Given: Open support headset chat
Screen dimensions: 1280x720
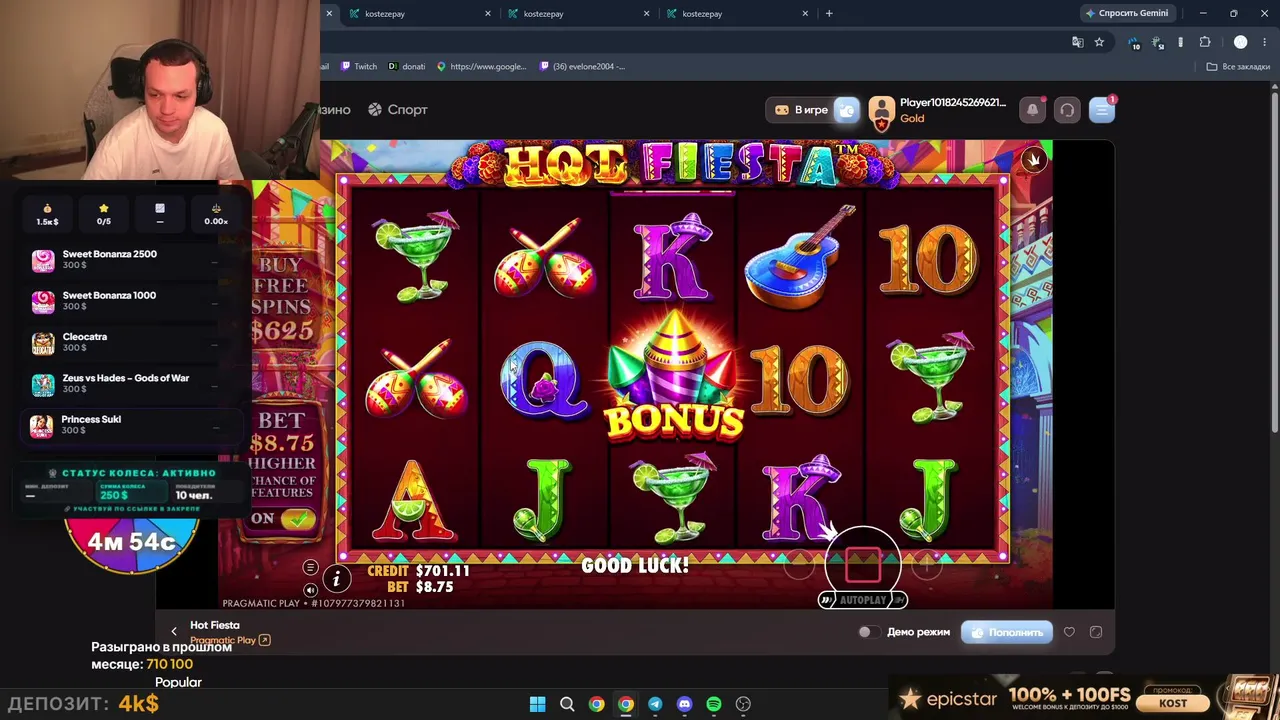Looking at the screenshot, I should 1067,110.
